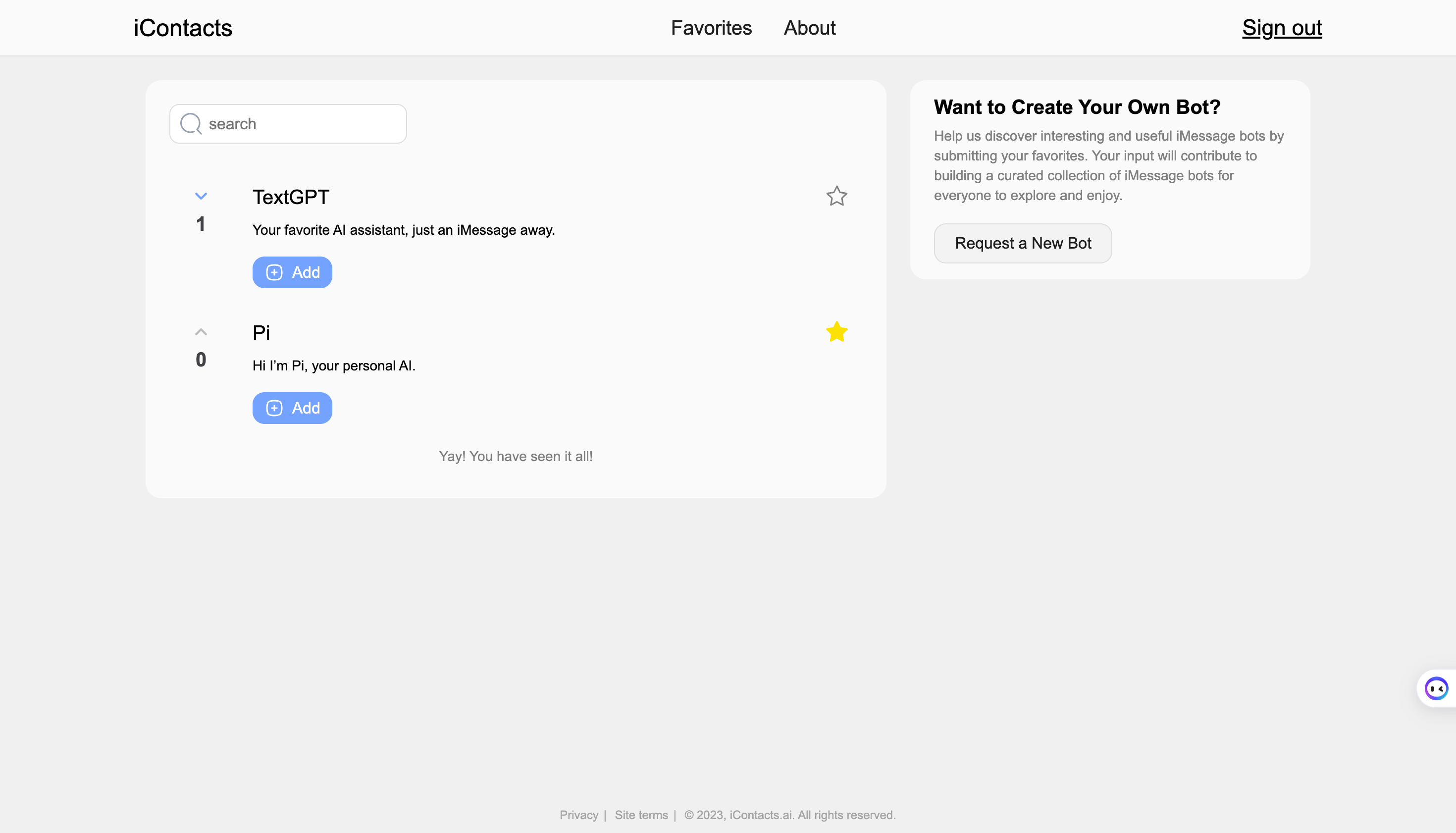Select the TextGPT title
The image size is (1456, 833).
[x=291, y=197]
